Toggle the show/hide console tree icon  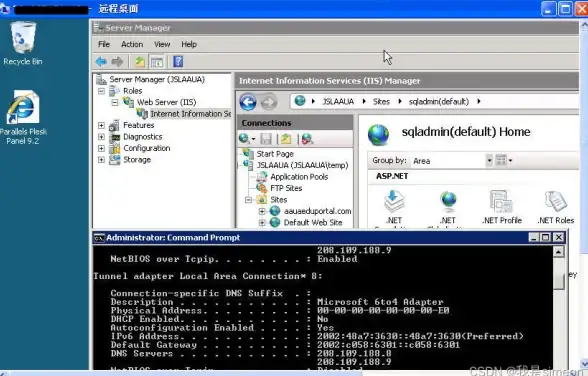pos(157,62)
